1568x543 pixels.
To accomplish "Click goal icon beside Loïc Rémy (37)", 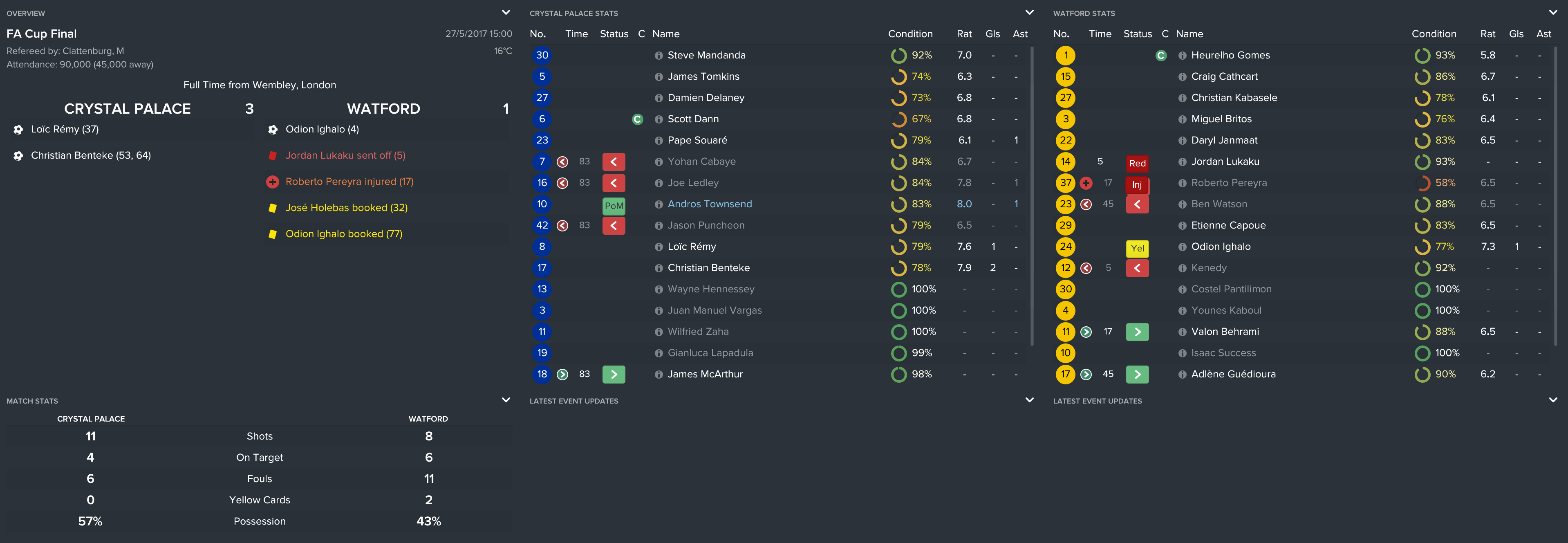I will (x=18, y=130).
